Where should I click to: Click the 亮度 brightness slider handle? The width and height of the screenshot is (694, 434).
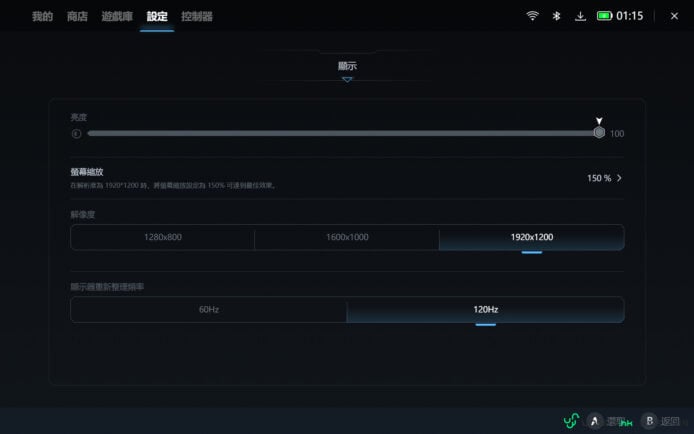[x=599, y=132]
